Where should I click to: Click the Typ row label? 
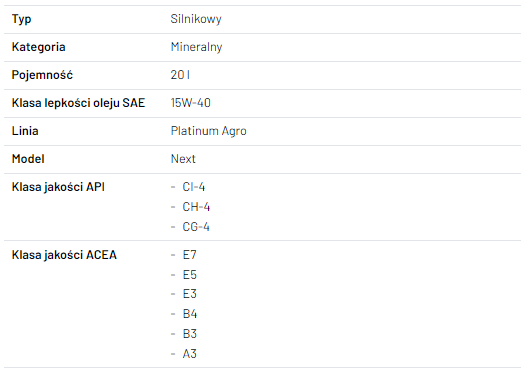(22, 19)
